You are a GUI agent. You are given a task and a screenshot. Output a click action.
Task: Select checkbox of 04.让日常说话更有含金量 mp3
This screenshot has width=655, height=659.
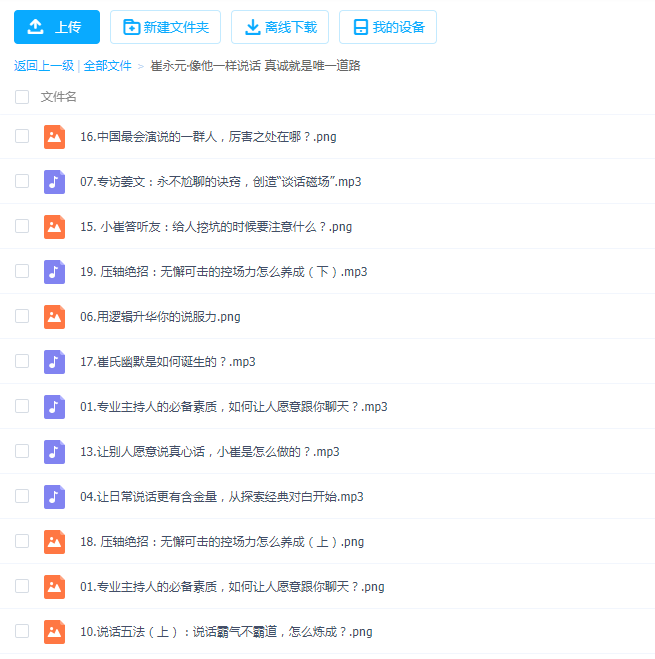click(x=22, y=496)
